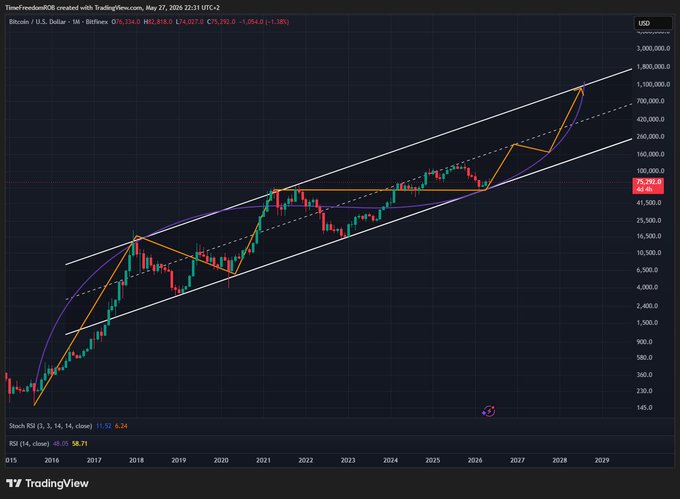Click the 100,000.0 price axis label

tap(650, 171)
